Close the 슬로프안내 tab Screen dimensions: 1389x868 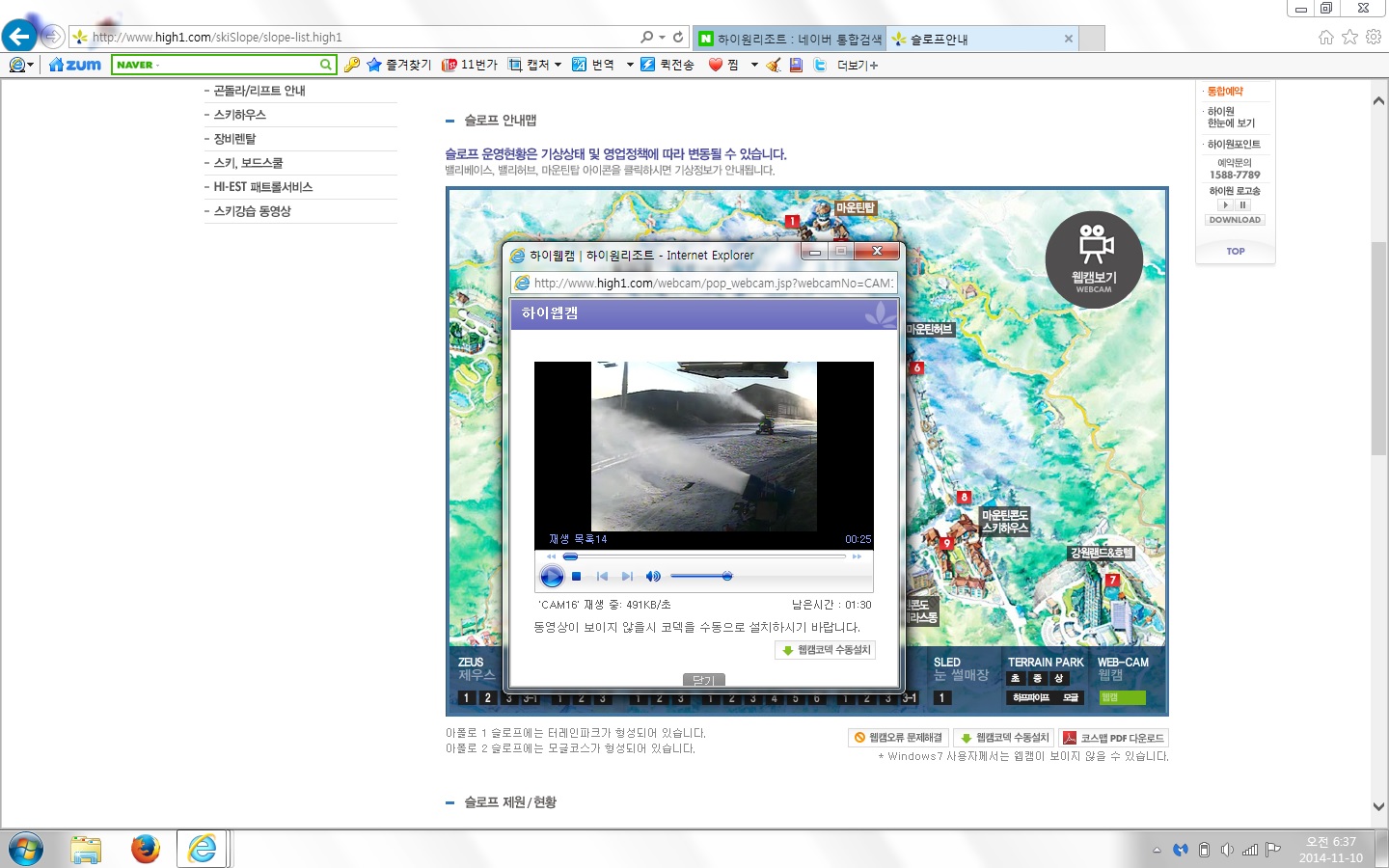[1069, 39]
